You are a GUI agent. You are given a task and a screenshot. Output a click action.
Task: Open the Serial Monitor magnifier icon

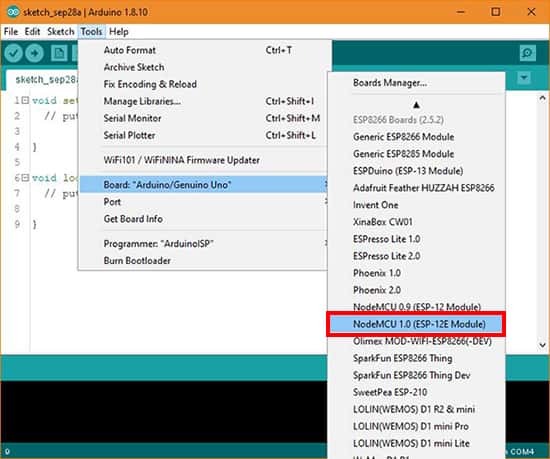point(527,53)
